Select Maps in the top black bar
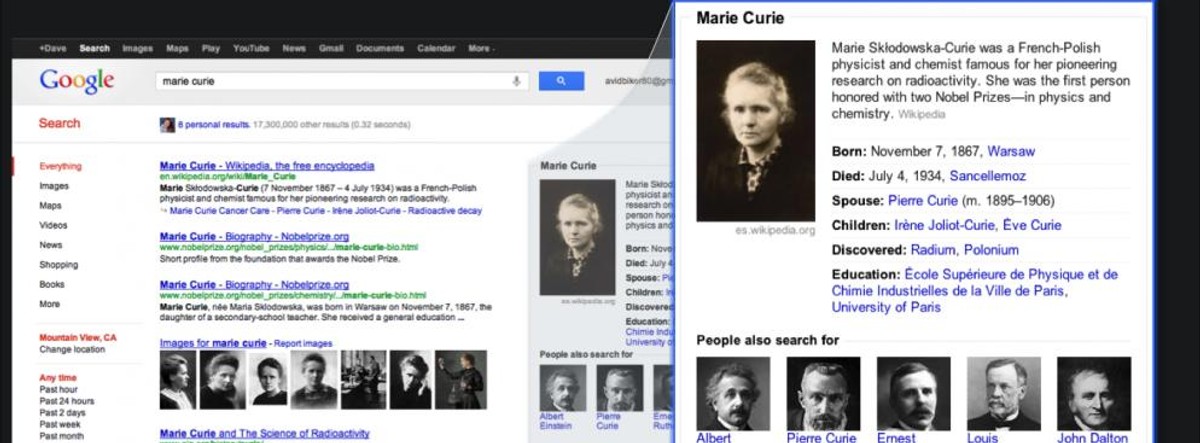This screenshot has height=443, width=1200. pyautogui.click(x=177, y=48)
